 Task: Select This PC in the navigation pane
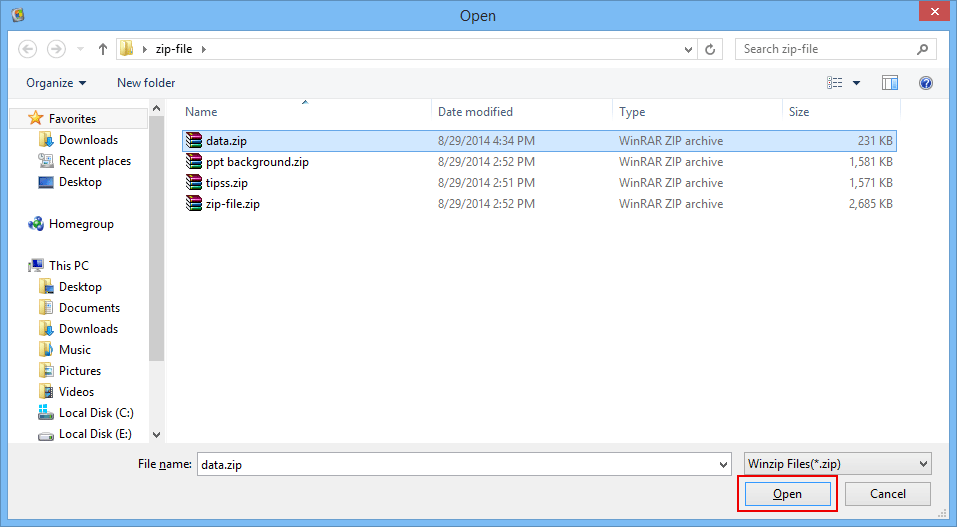click(68, 266)
